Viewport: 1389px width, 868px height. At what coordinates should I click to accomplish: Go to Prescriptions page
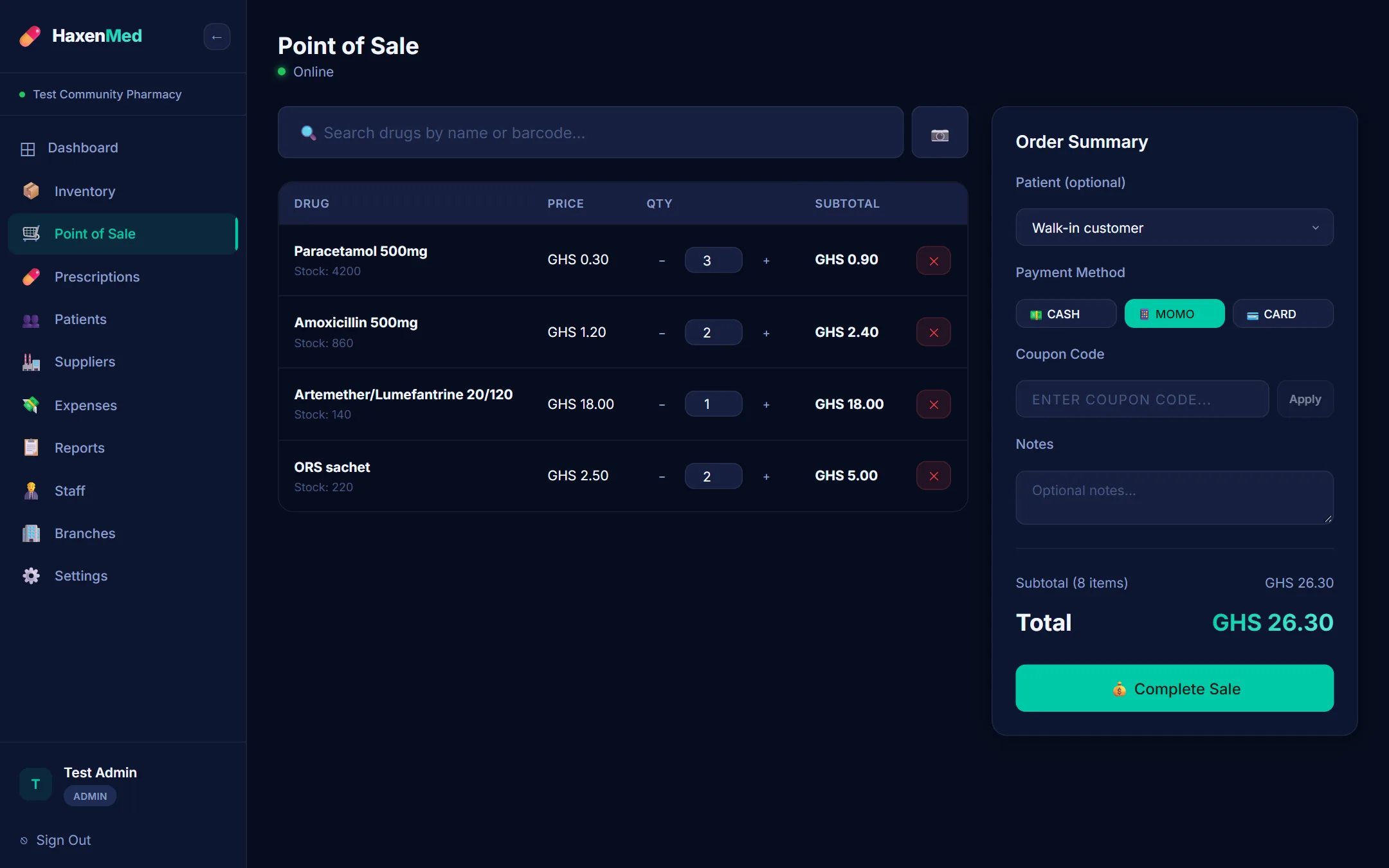coord(123,276)
